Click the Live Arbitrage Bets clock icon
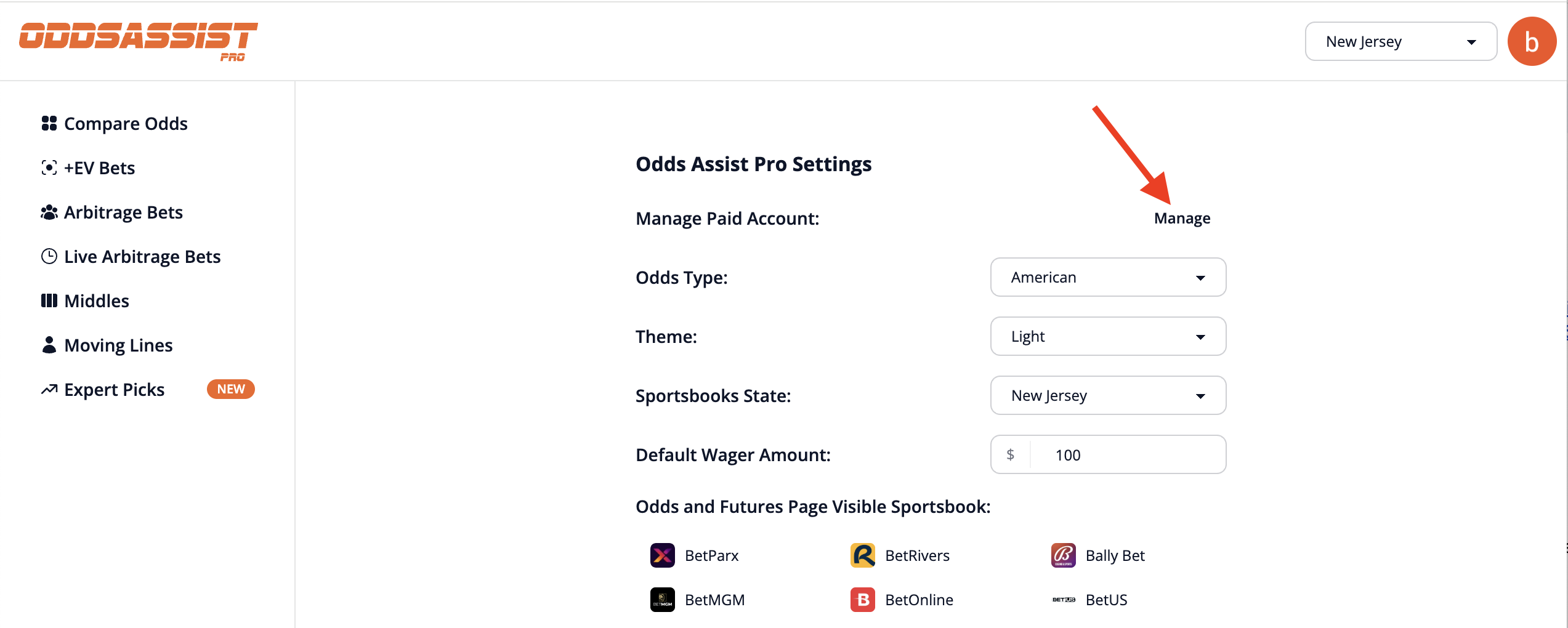This screenshot has width=1568, height=628. click(49, 256)
